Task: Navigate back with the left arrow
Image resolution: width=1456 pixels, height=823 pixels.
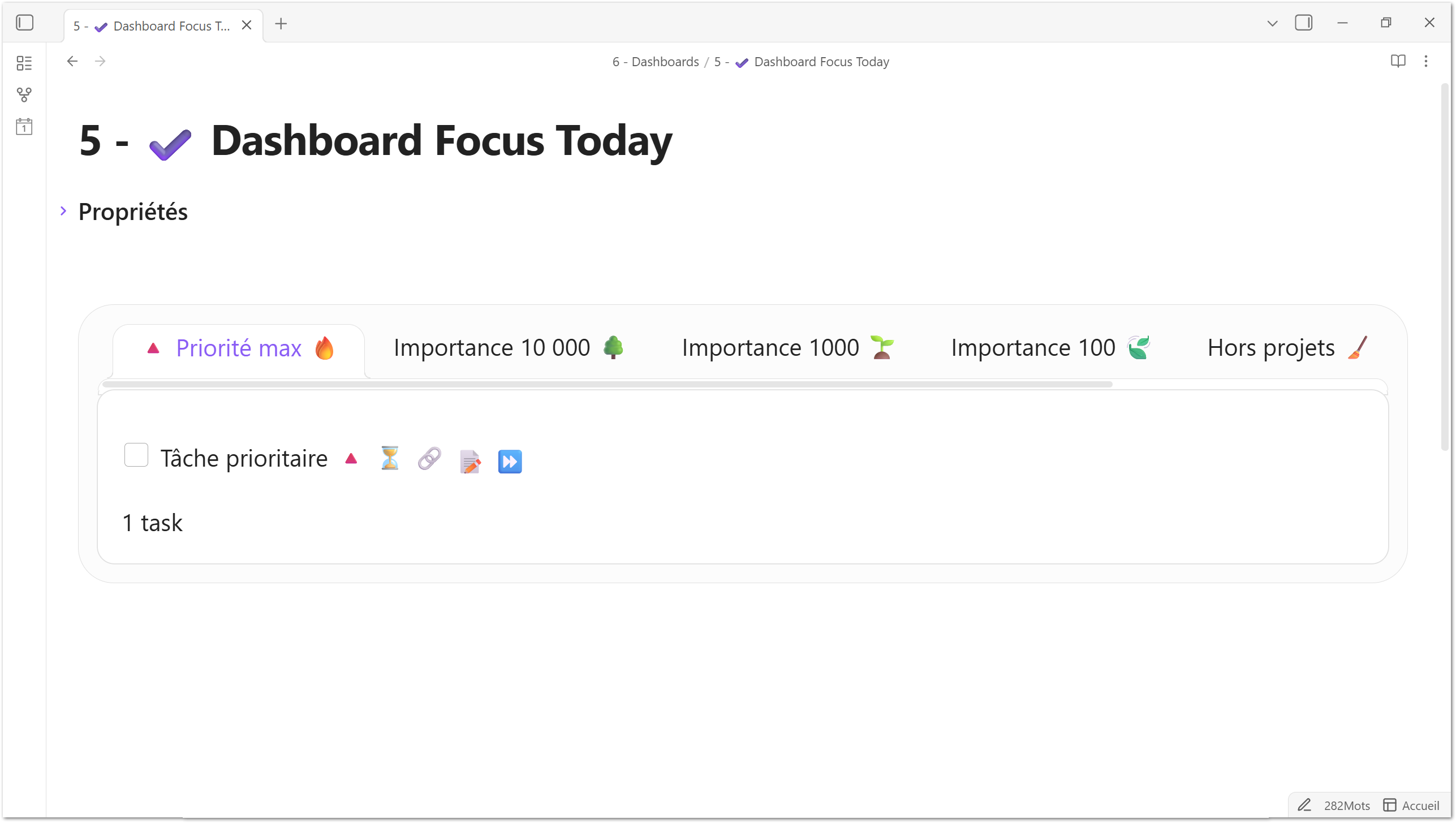Action: tap(72, 61)
